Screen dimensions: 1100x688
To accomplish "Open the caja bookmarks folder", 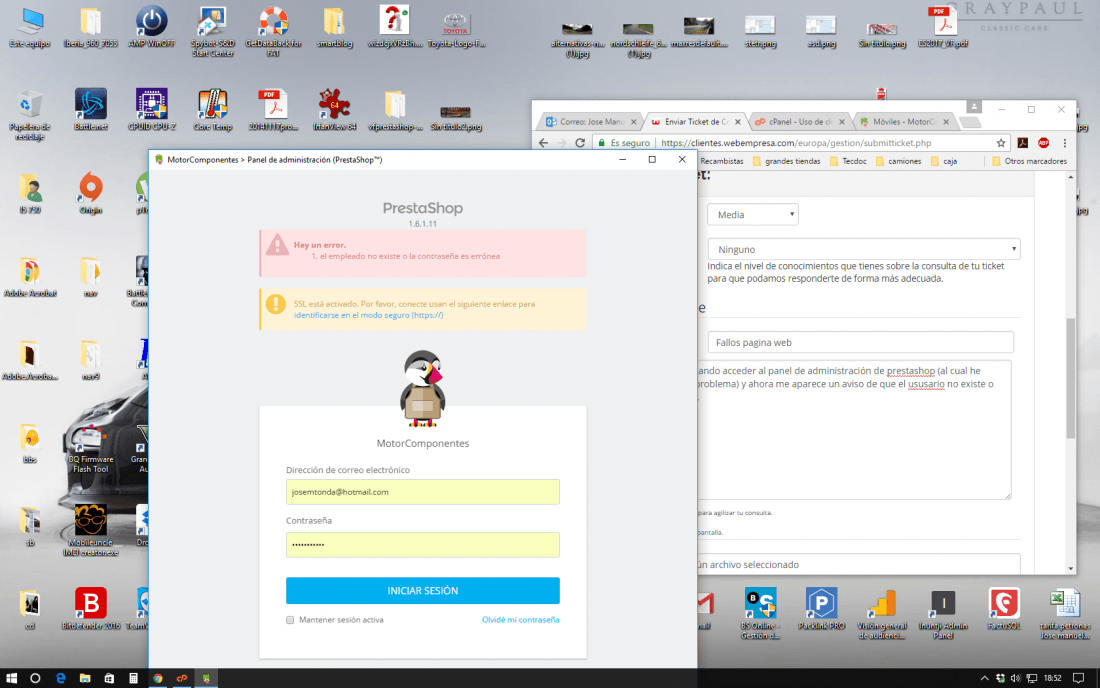I will point(944,161).
